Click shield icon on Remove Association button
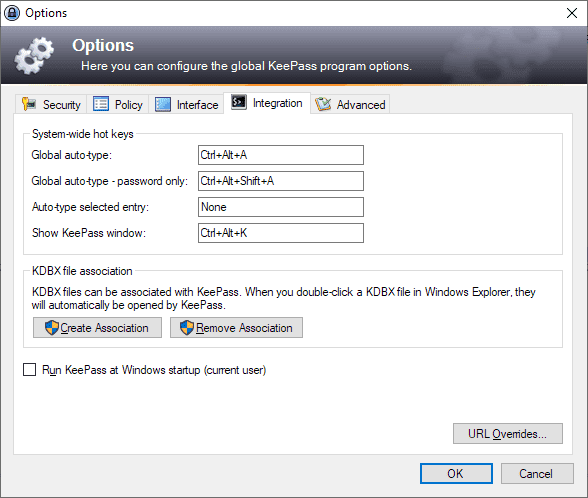 [x=186, y=328]
